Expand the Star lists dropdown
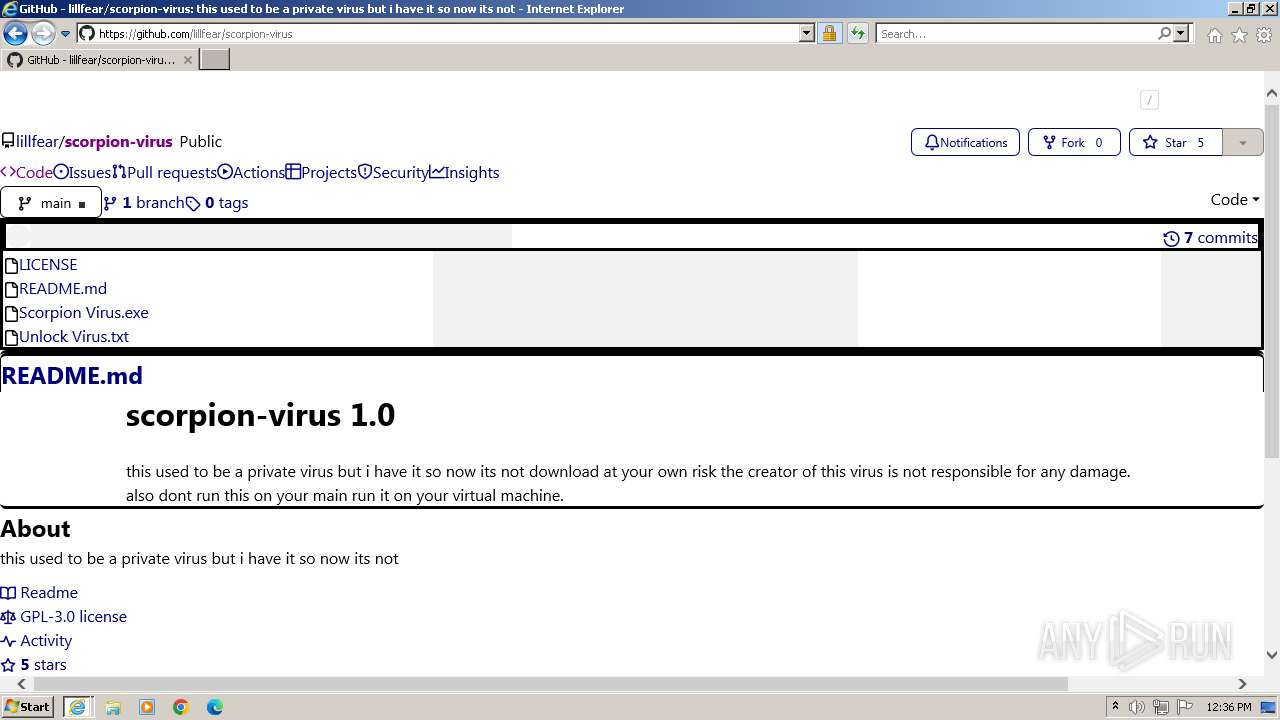 click(x=1243, y=142)
